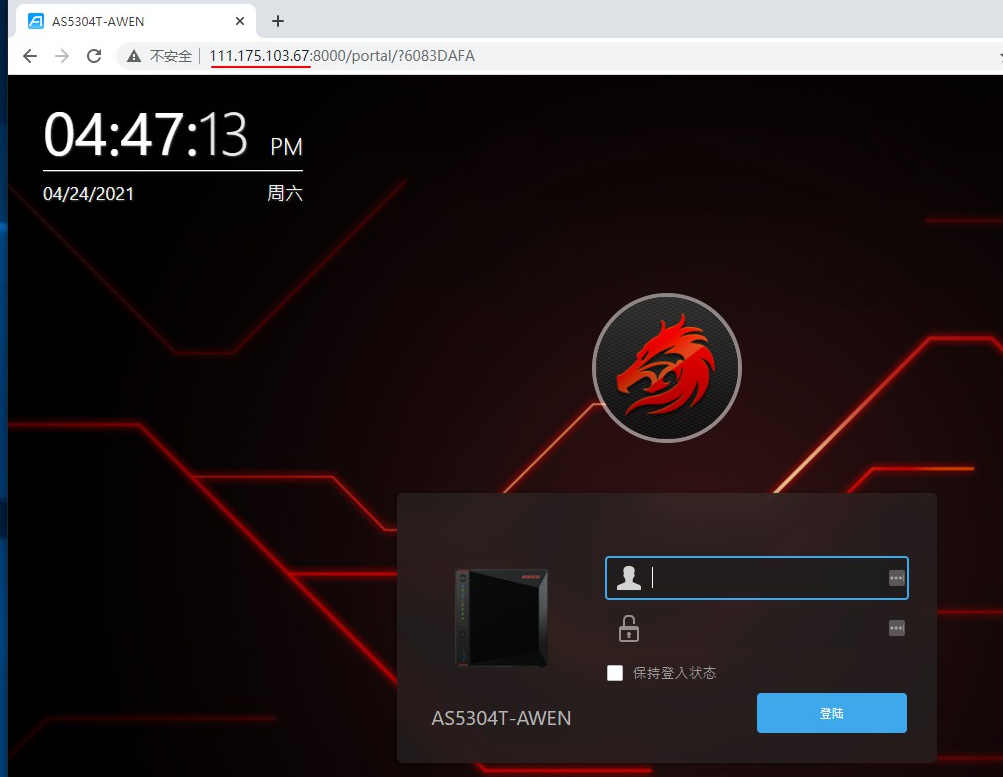Click the user silhouette icon

click(629, 577)
